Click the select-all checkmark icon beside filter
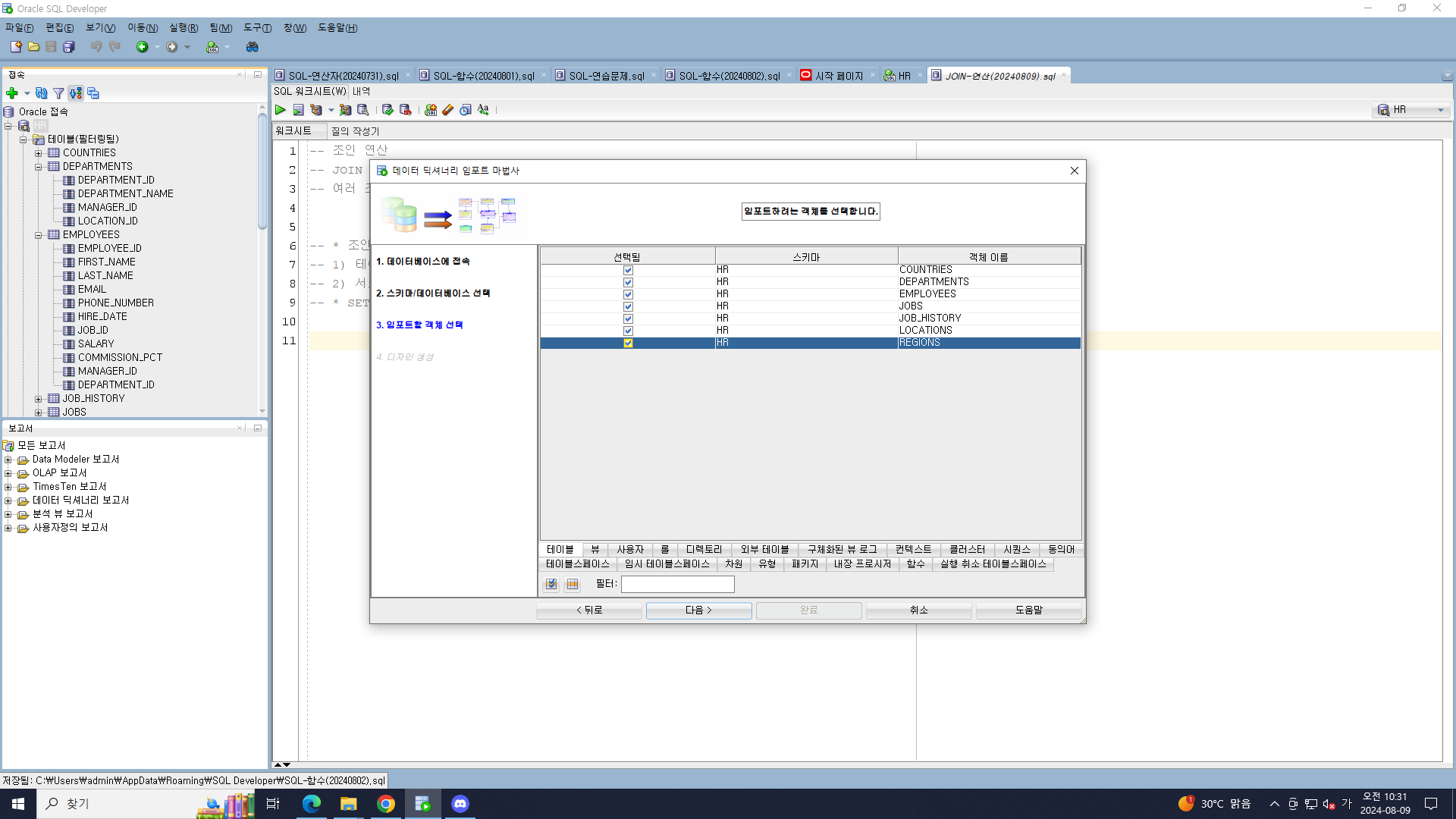Viewport: 1456px width, 819px height. pyautogui.click(x=551, y=584)
